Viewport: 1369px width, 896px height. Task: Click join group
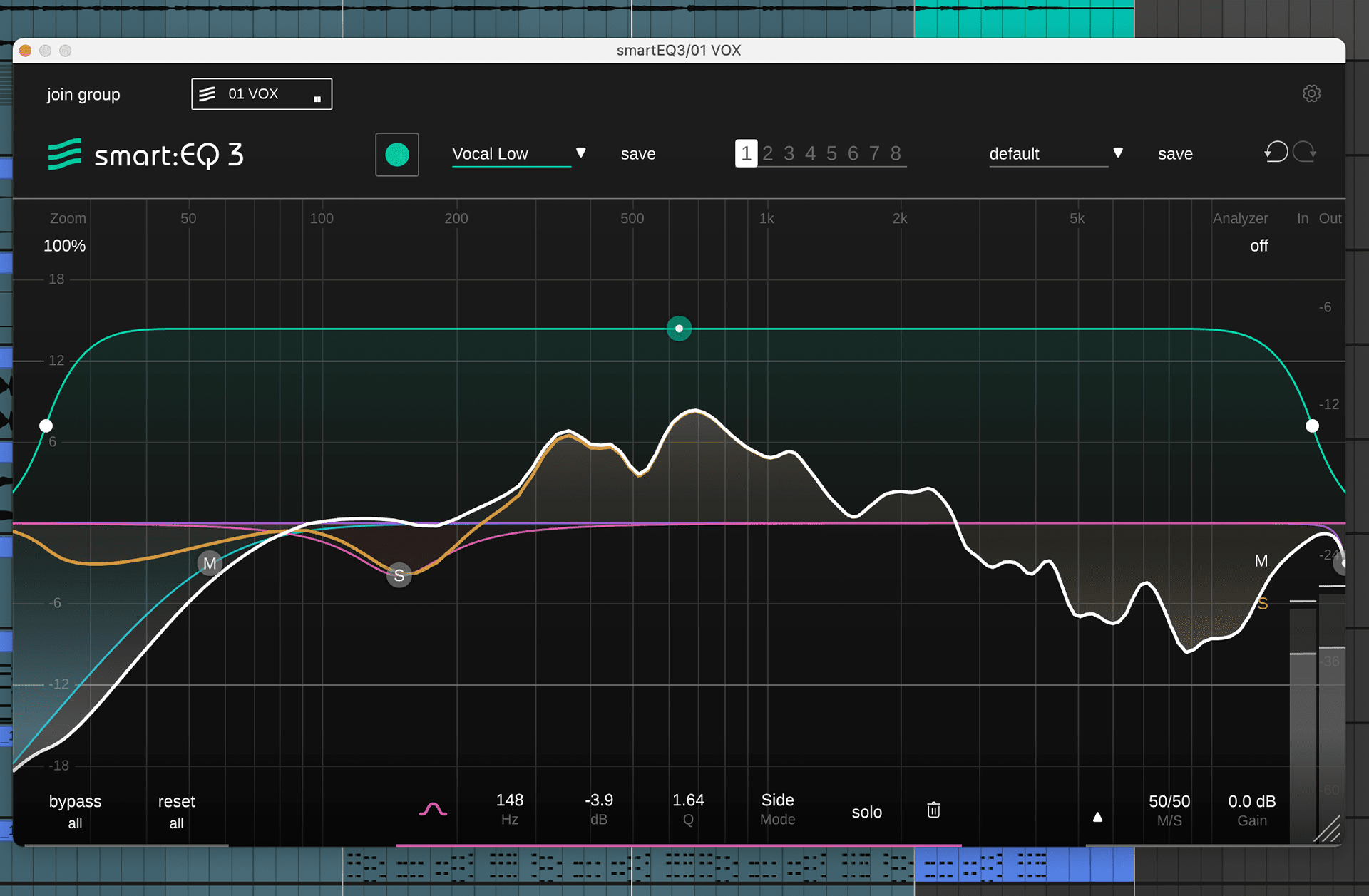click(83, 95)
